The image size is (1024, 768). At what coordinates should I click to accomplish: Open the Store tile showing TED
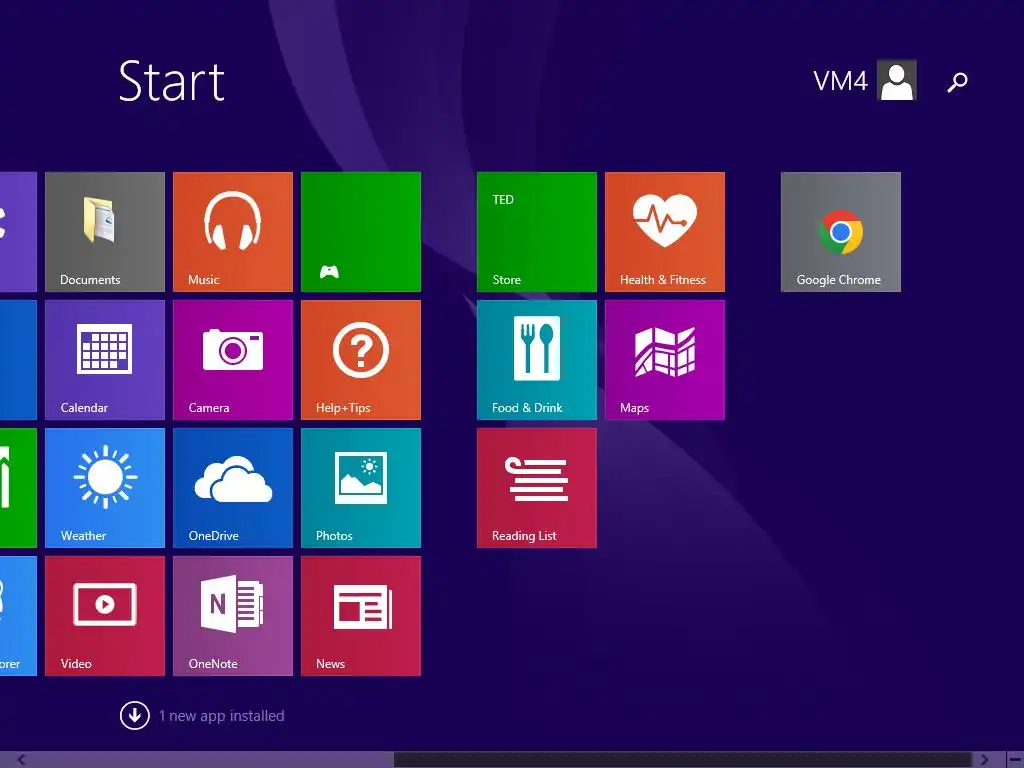[x=537, y=232]
